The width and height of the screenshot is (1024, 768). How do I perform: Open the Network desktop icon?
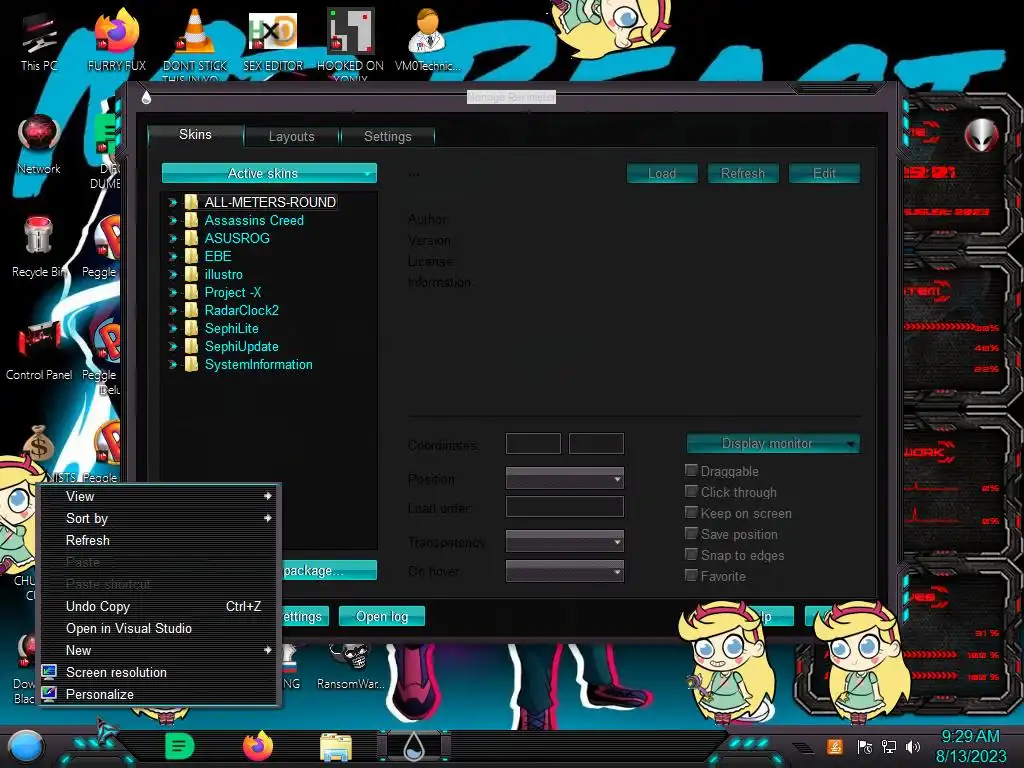(x=39, y=145)
